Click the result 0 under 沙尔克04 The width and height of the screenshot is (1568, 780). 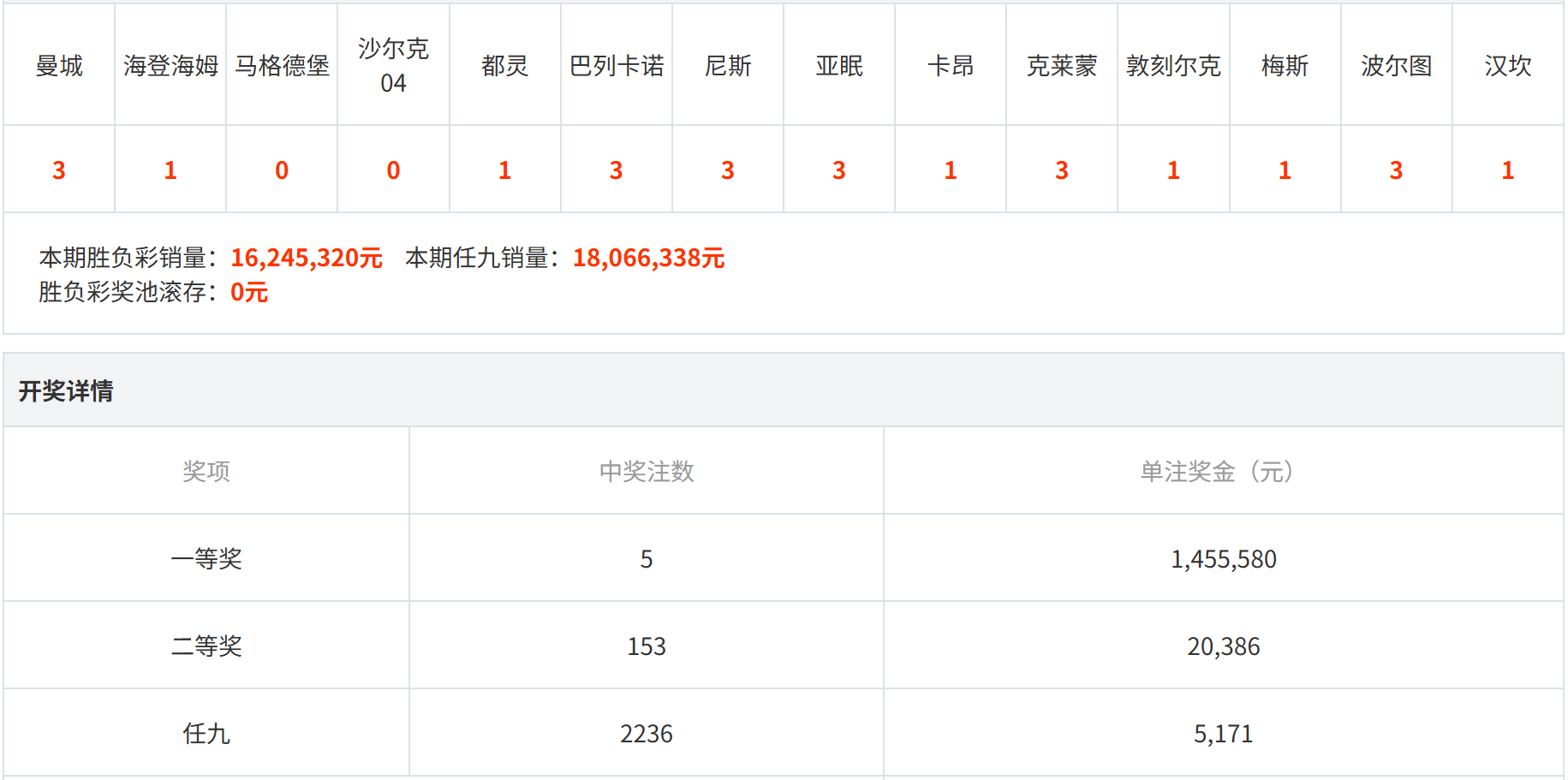tap(393, 170)
